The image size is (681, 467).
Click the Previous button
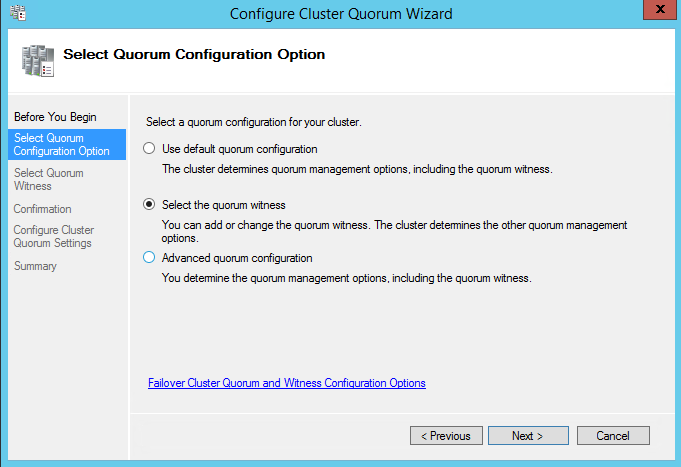coord(446,435)
